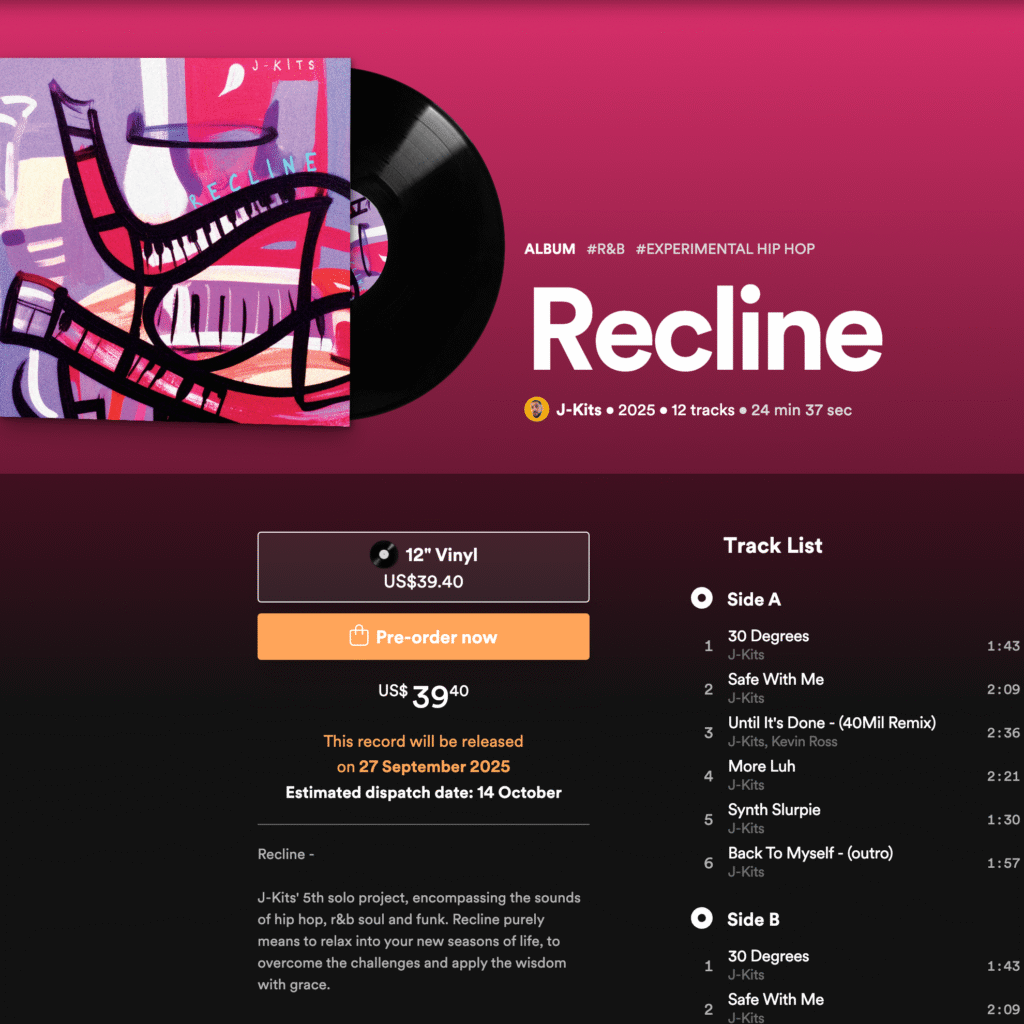Open Kevin Ross artist link

point(804,742)
